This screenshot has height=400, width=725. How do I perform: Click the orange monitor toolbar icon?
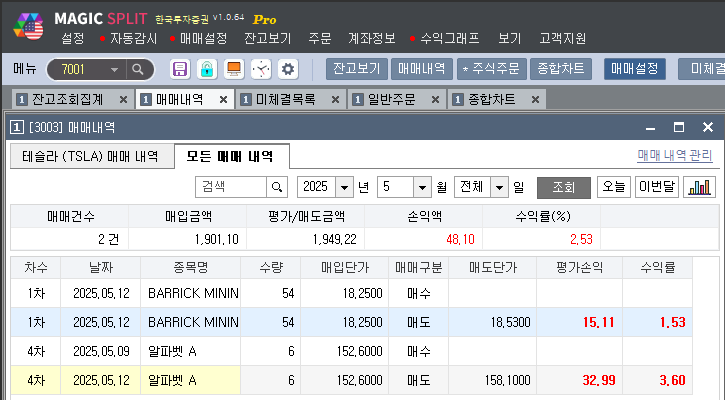click(x=234, y=69)
